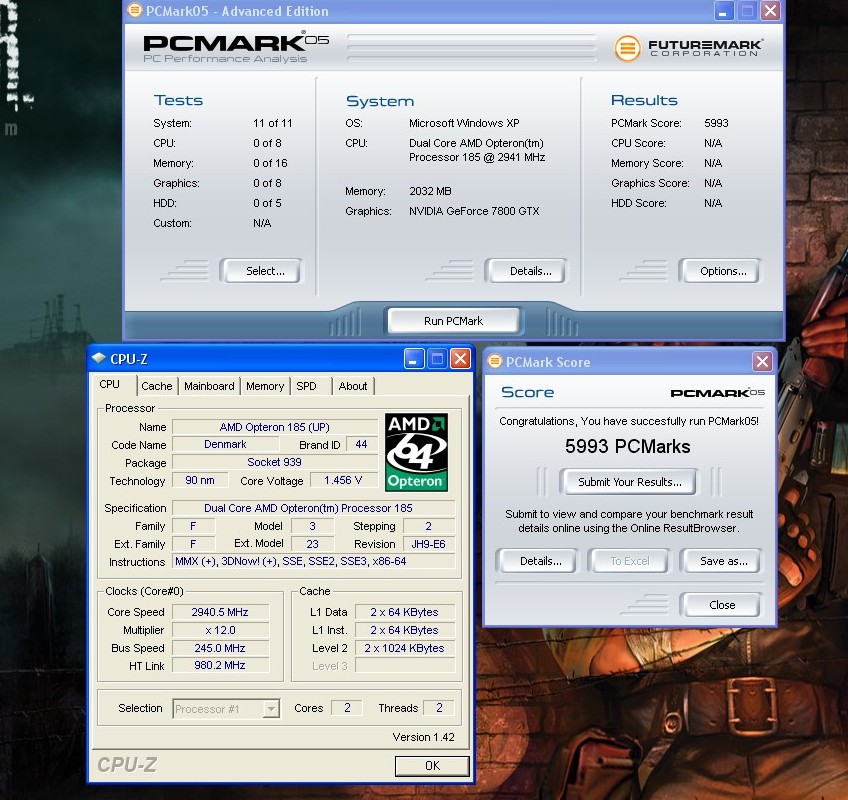
Task: Click the Bus Speed value 245.0 MHz
Action: pos(220,648)
